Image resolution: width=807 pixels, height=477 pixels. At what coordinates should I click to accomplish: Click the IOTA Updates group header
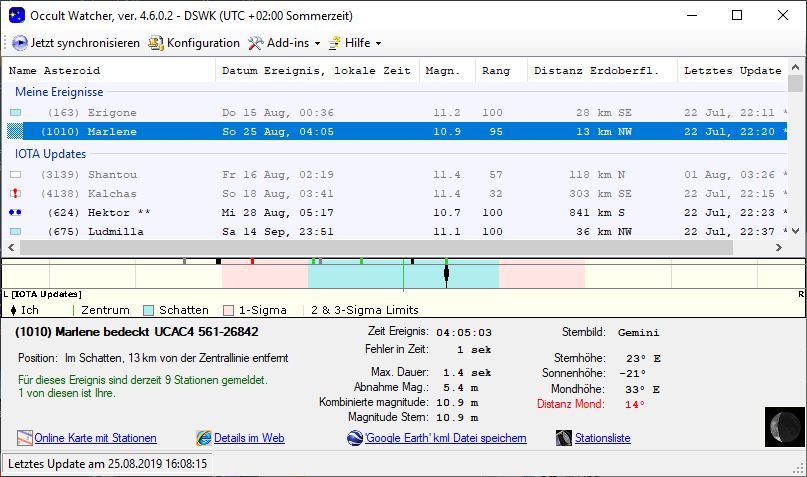pos(50,154)
